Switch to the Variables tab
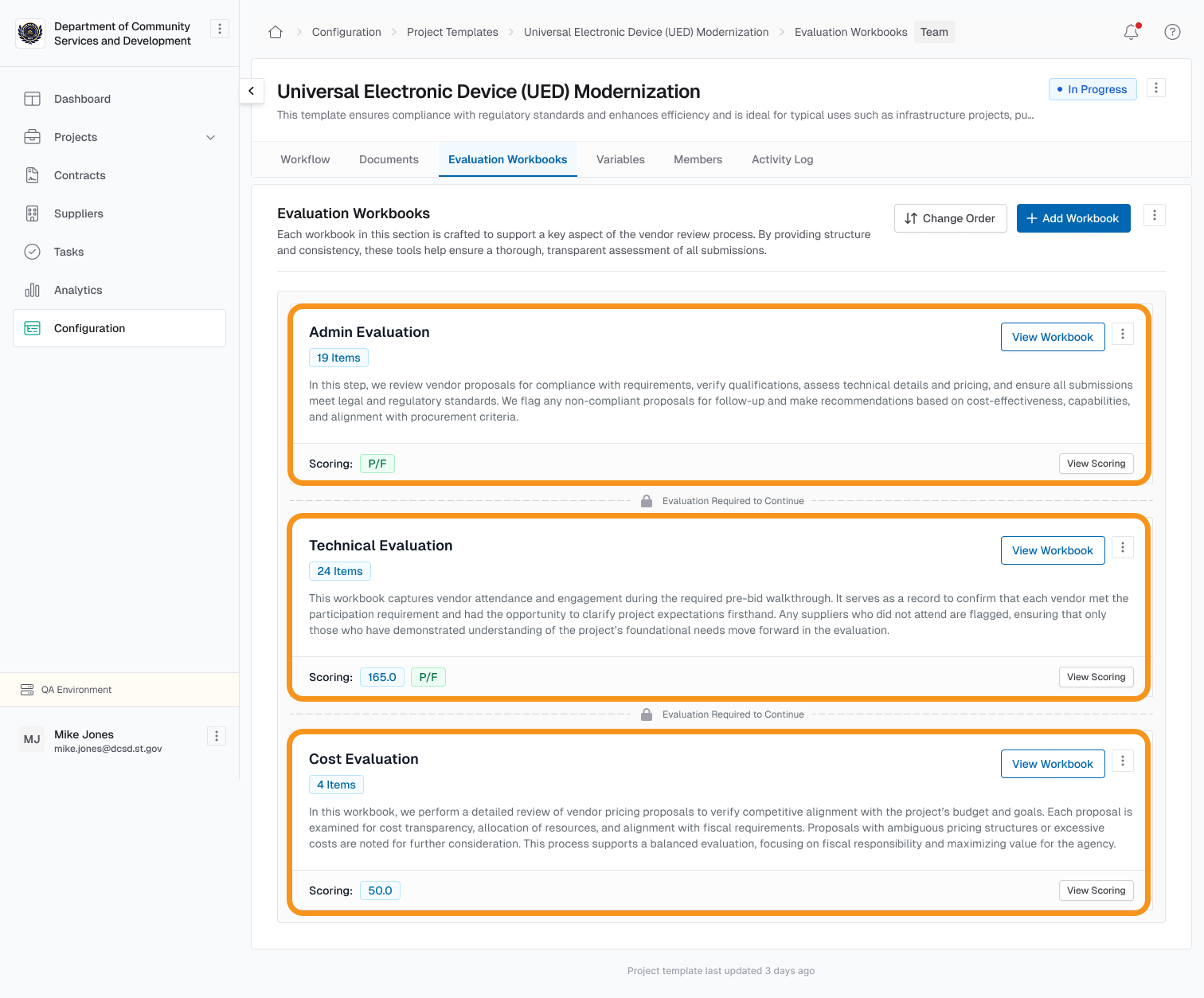This screenshot has height=998, width=1204. [x=620, y=159]
